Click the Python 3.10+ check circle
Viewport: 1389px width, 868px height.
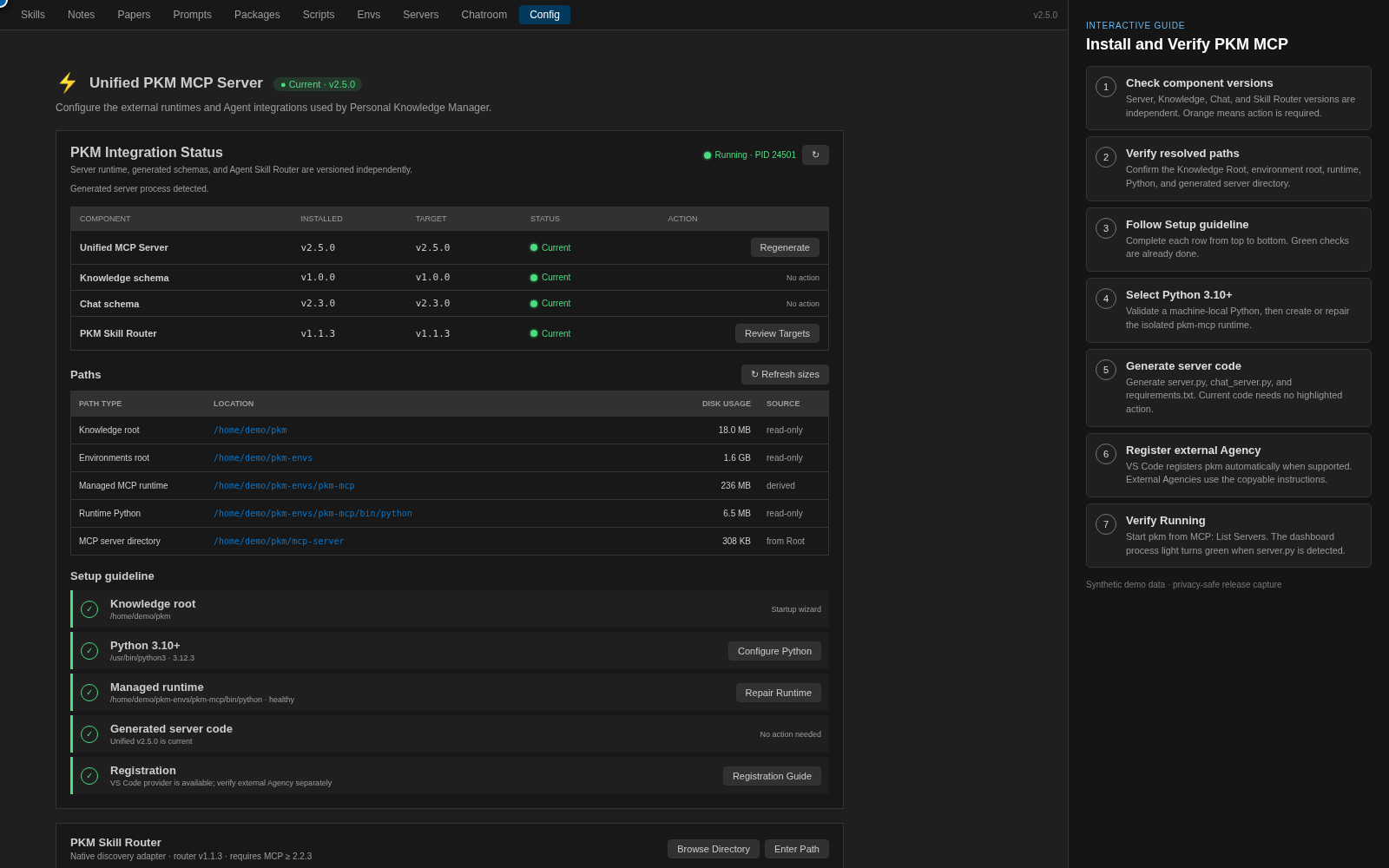click(x=89, y=651)
